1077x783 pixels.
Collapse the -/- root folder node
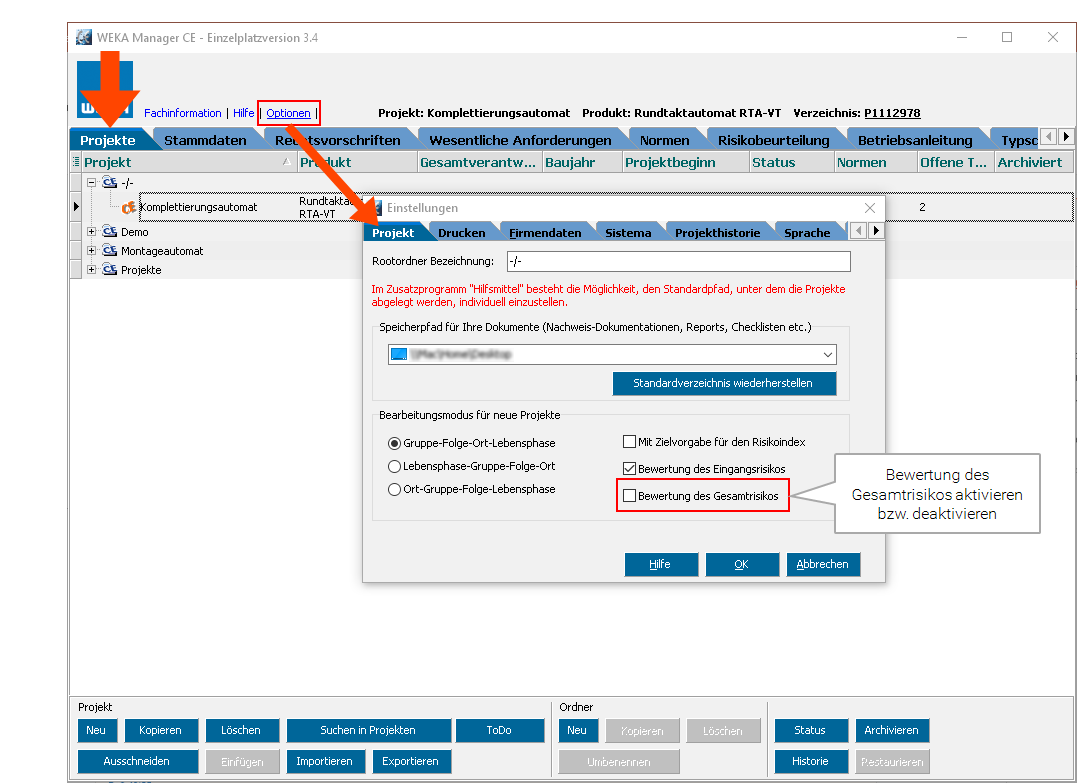point(92,183)
